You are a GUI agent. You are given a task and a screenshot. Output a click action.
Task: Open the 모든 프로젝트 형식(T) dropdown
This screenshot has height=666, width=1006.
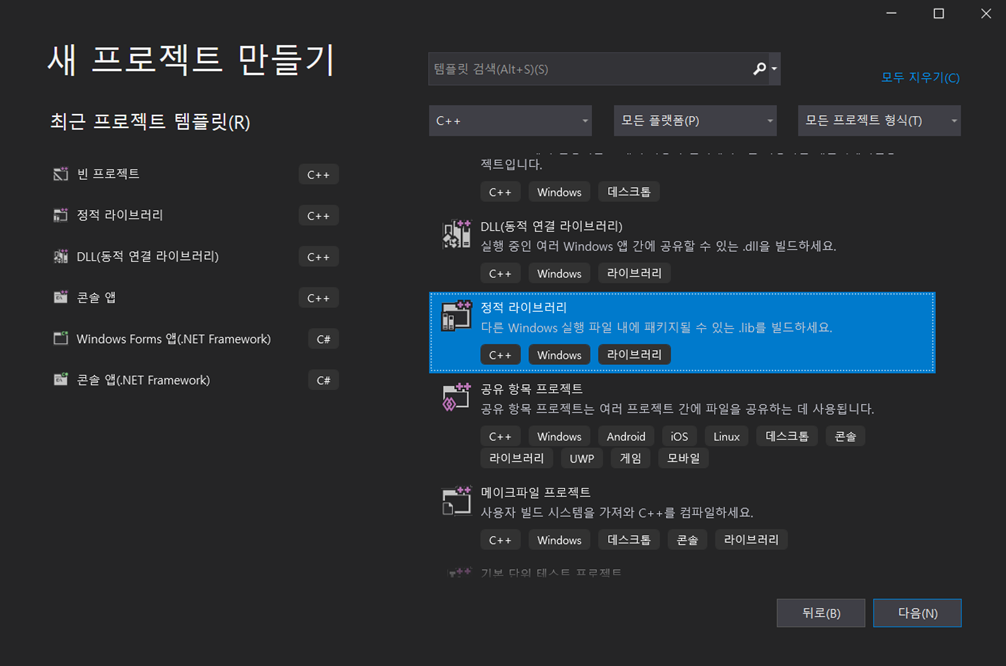(879, 121)
